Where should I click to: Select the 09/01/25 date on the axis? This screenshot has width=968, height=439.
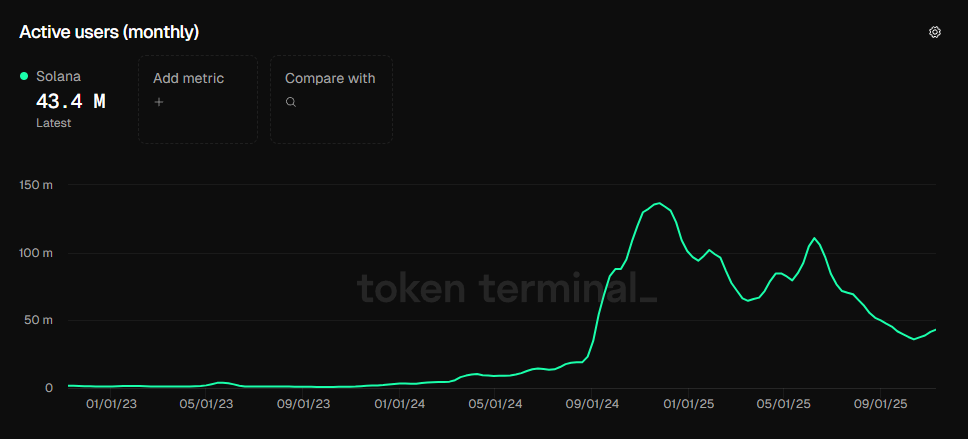point(880,404)
